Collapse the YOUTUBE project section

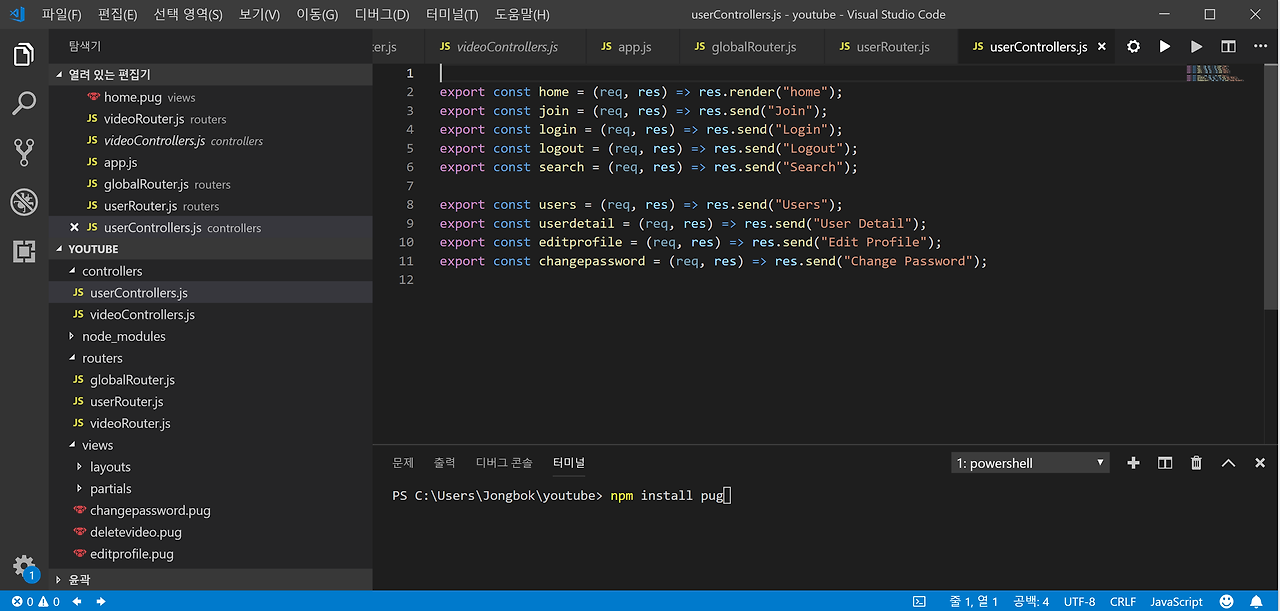[x=211, y=249]
